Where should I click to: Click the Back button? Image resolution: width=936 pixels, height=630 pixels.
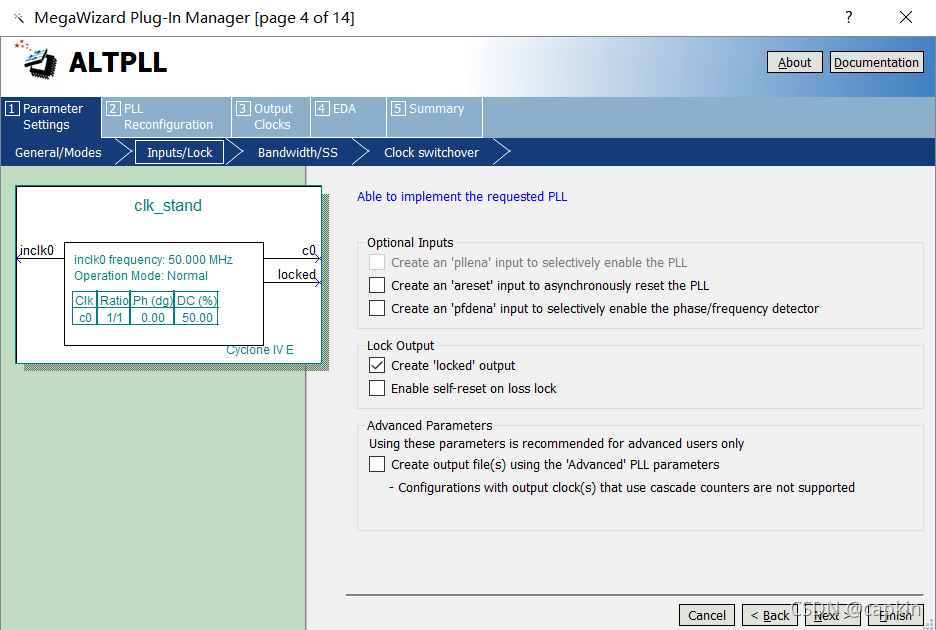pos(770,615)
